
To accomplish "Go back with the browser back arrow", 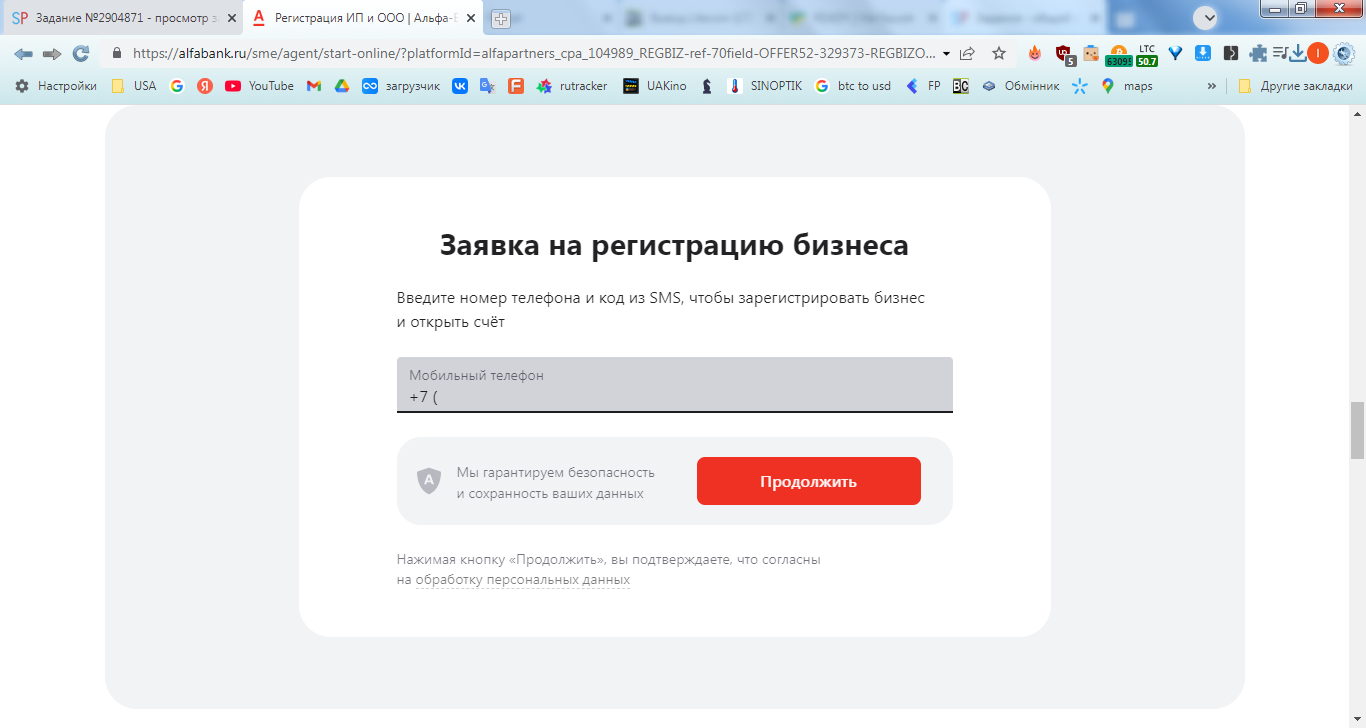I will click(22, 53).
